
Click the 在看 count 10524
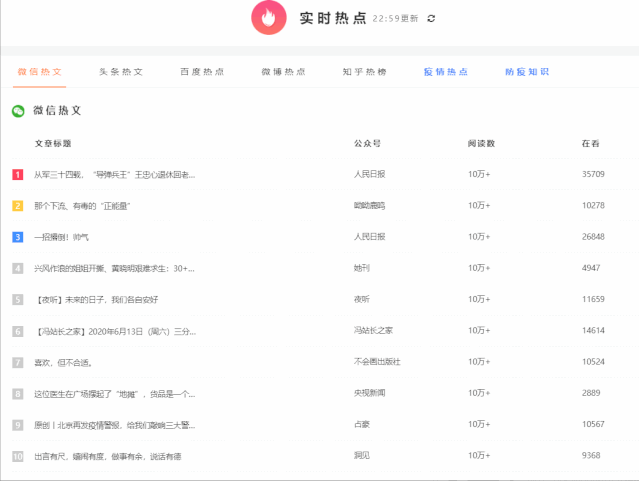pos(593,362)
